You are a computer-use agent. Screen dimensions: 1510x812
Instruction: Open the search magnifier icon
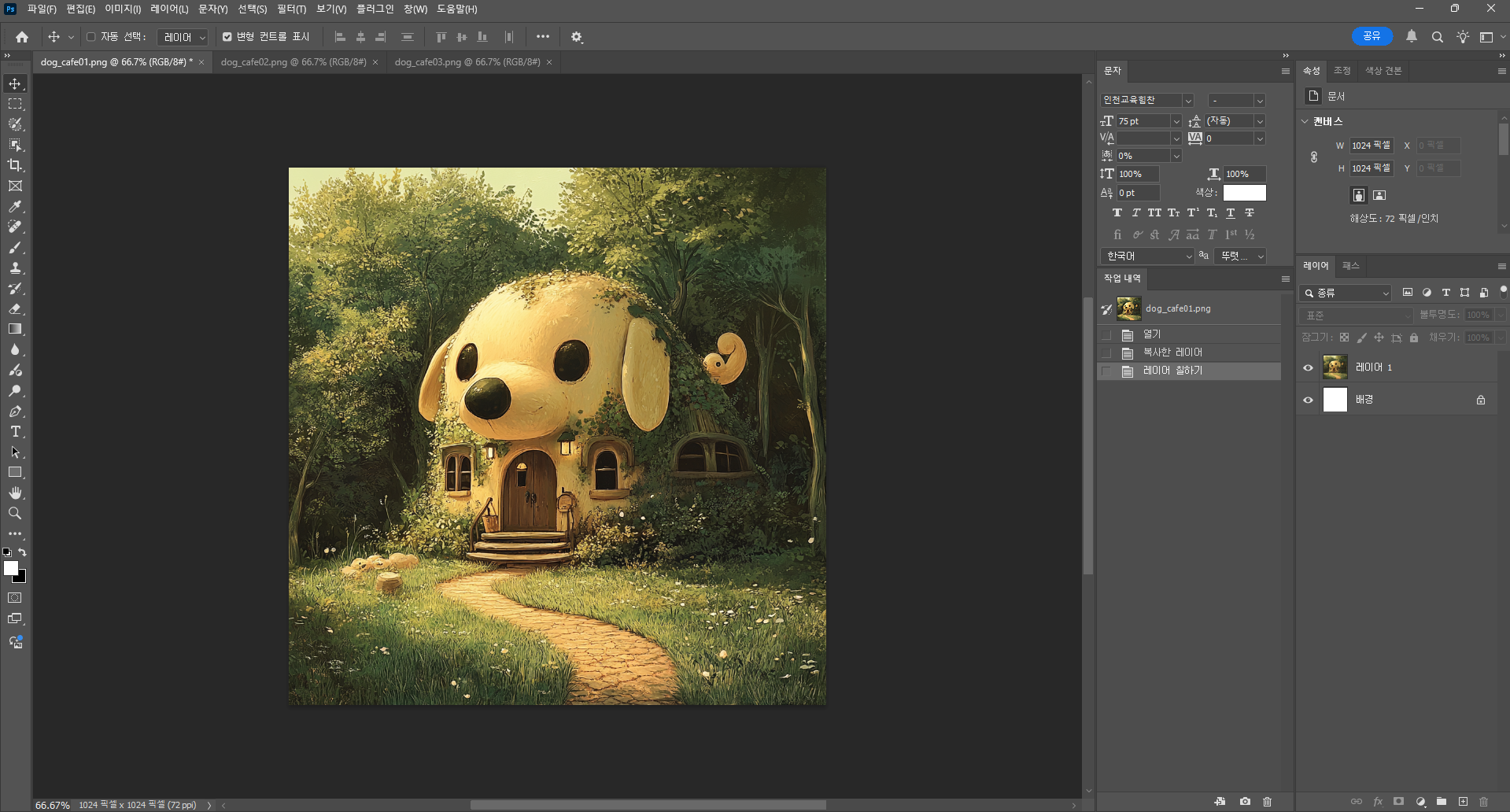[x=1438, y=37]
